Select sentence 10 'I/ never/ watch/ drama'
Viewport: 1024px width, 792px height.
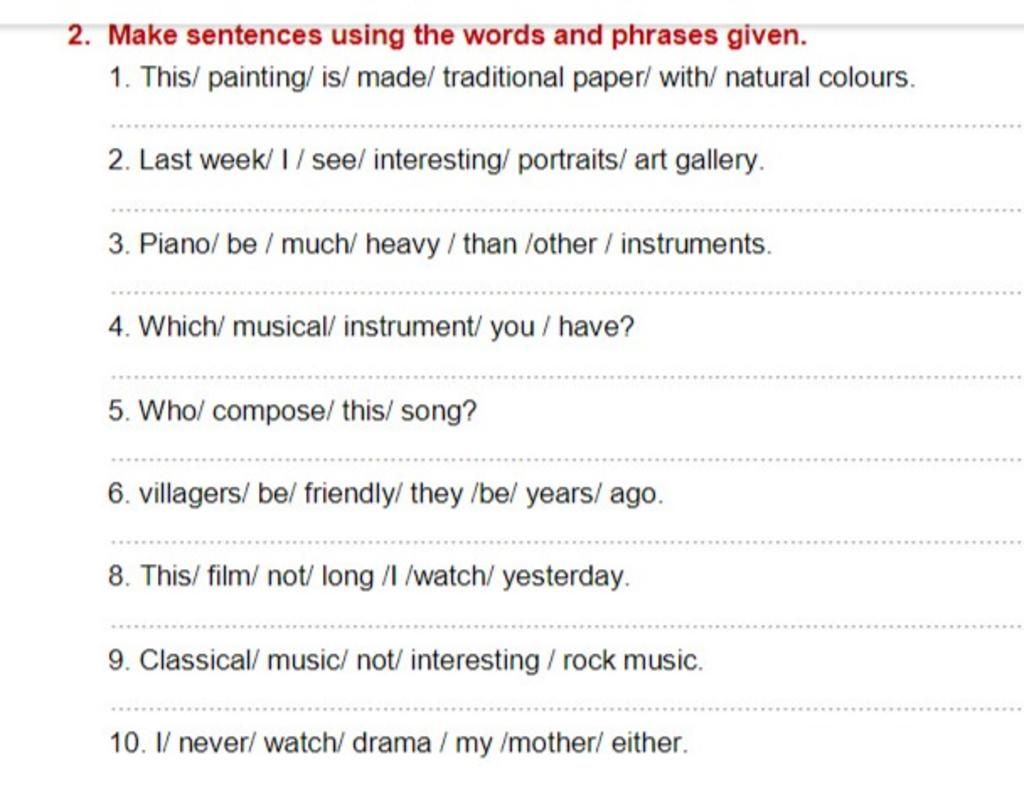(x=398, y=743)
